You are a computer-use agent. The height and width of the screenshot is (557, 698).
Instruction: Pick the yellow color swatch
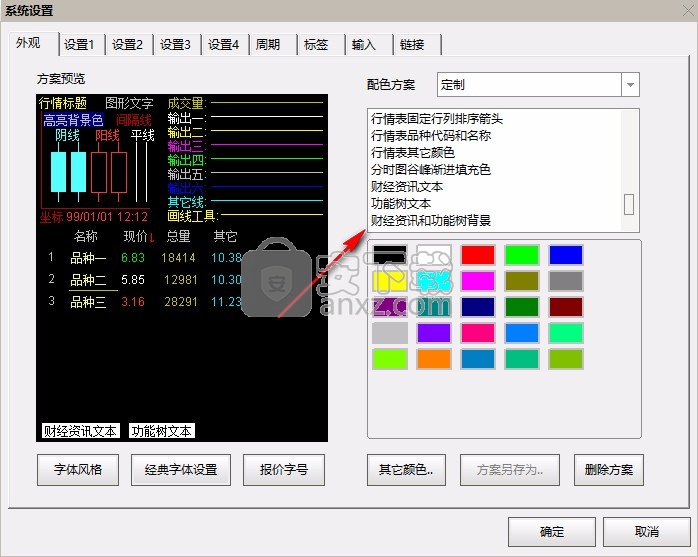coord(390,281)
